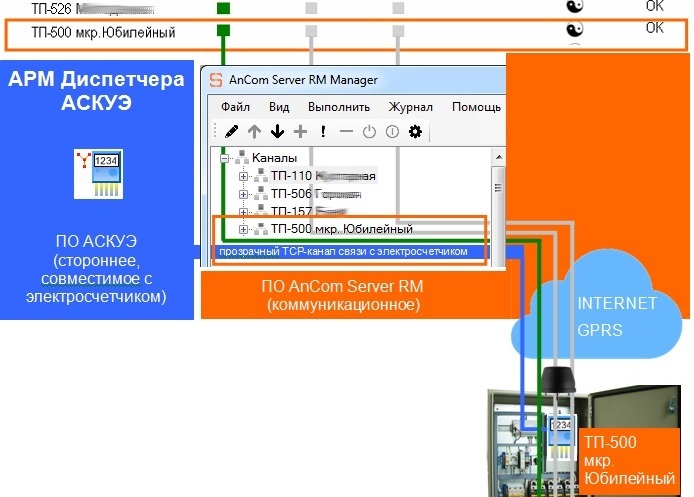This screenshot has height=497, width=694.
Task: Click the yin-yang icon in ТП-500 row
Action: tap(575, 29)
